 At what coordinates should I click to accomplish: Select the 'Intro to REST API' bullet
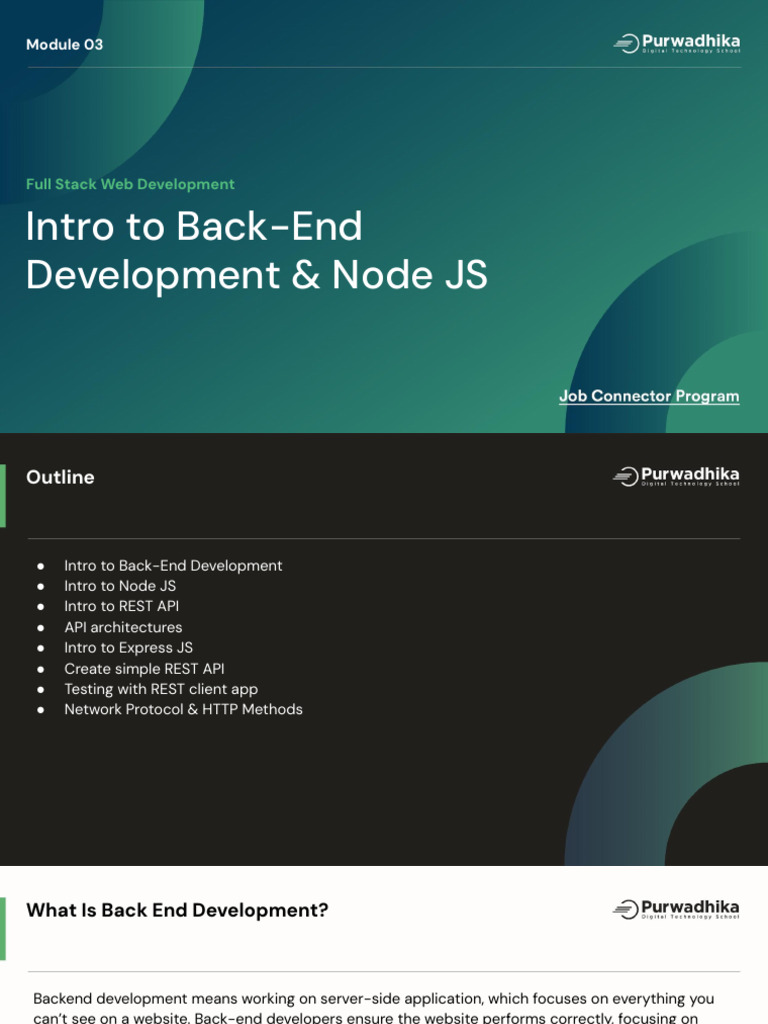[x=121, y=606]
